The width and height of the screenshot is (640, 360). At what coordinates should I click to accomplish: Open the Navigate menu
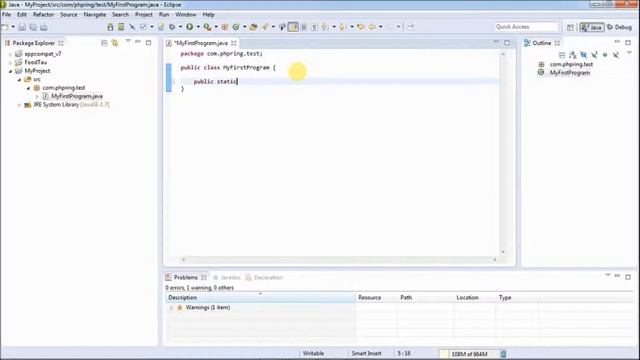pyautogui.click(x=95, y=14)
